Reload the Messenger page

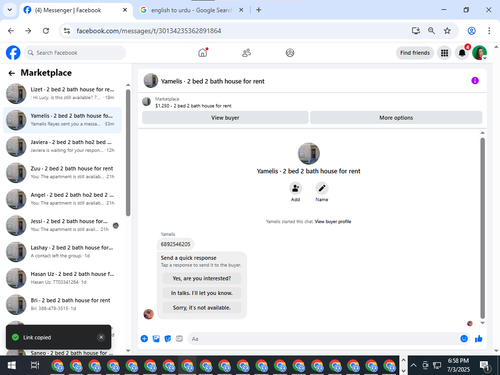46,31
